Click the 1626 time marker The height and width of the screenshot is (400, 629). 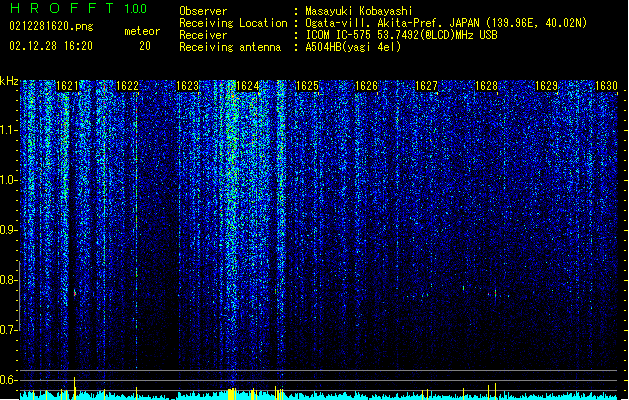367,86
